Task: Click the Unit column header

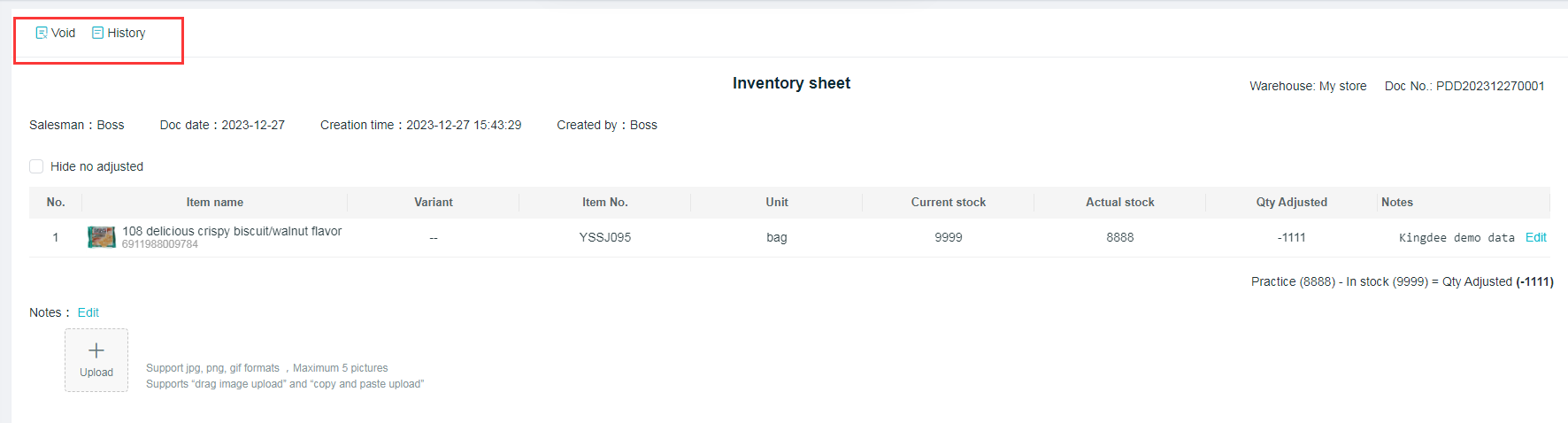Action: tap(777, 202)
